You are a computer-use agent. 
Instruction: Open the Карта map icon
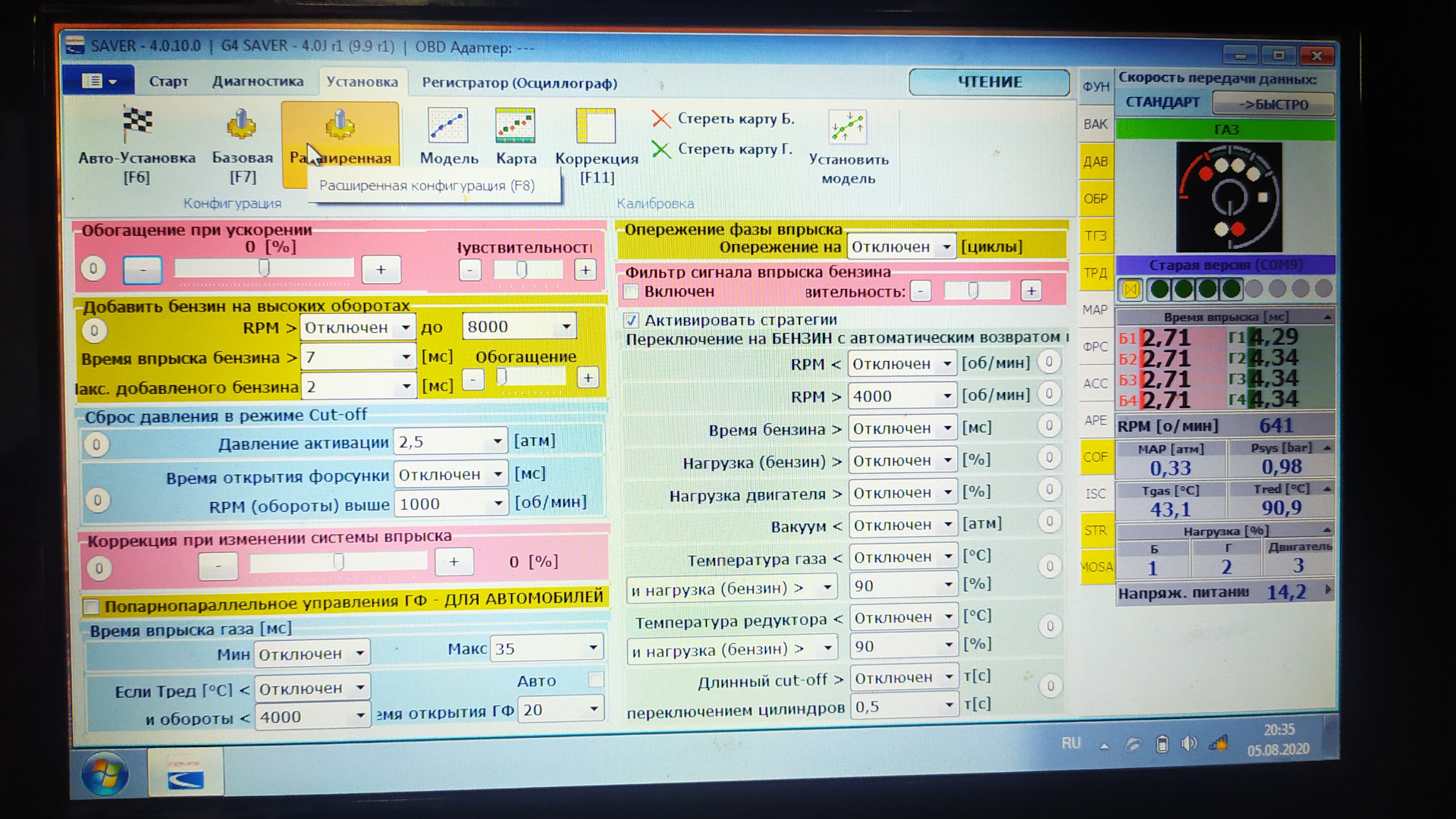click(x=516, y=127)
